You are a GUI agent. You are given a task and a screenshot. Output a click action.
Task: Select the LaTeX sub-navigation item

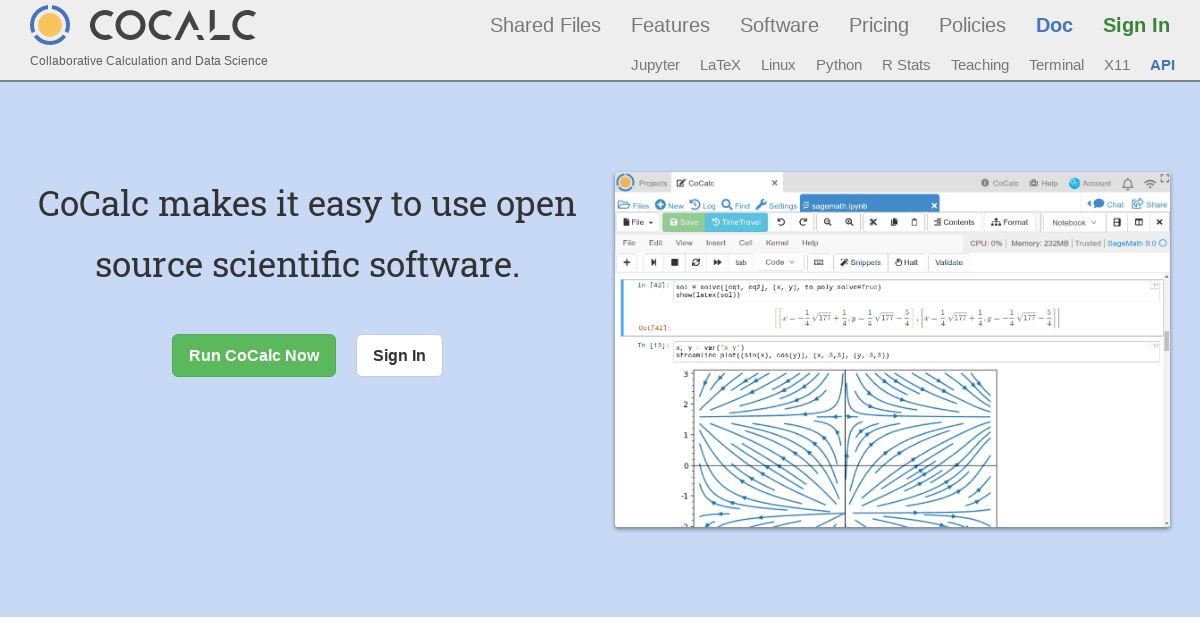tap(720, 65)
